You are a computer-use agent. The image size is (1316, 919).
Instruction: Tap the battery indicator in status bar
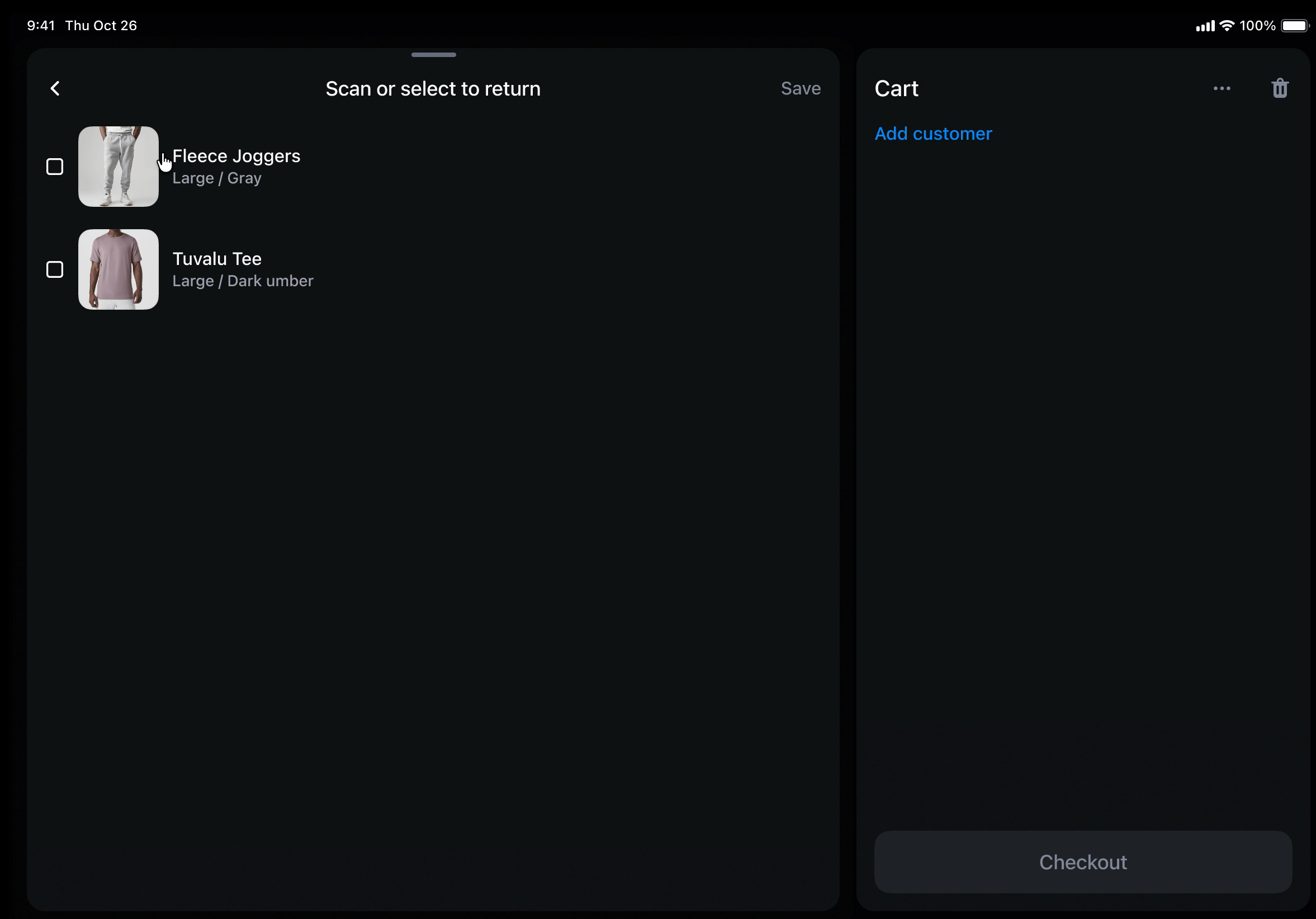coord(1295,26)
